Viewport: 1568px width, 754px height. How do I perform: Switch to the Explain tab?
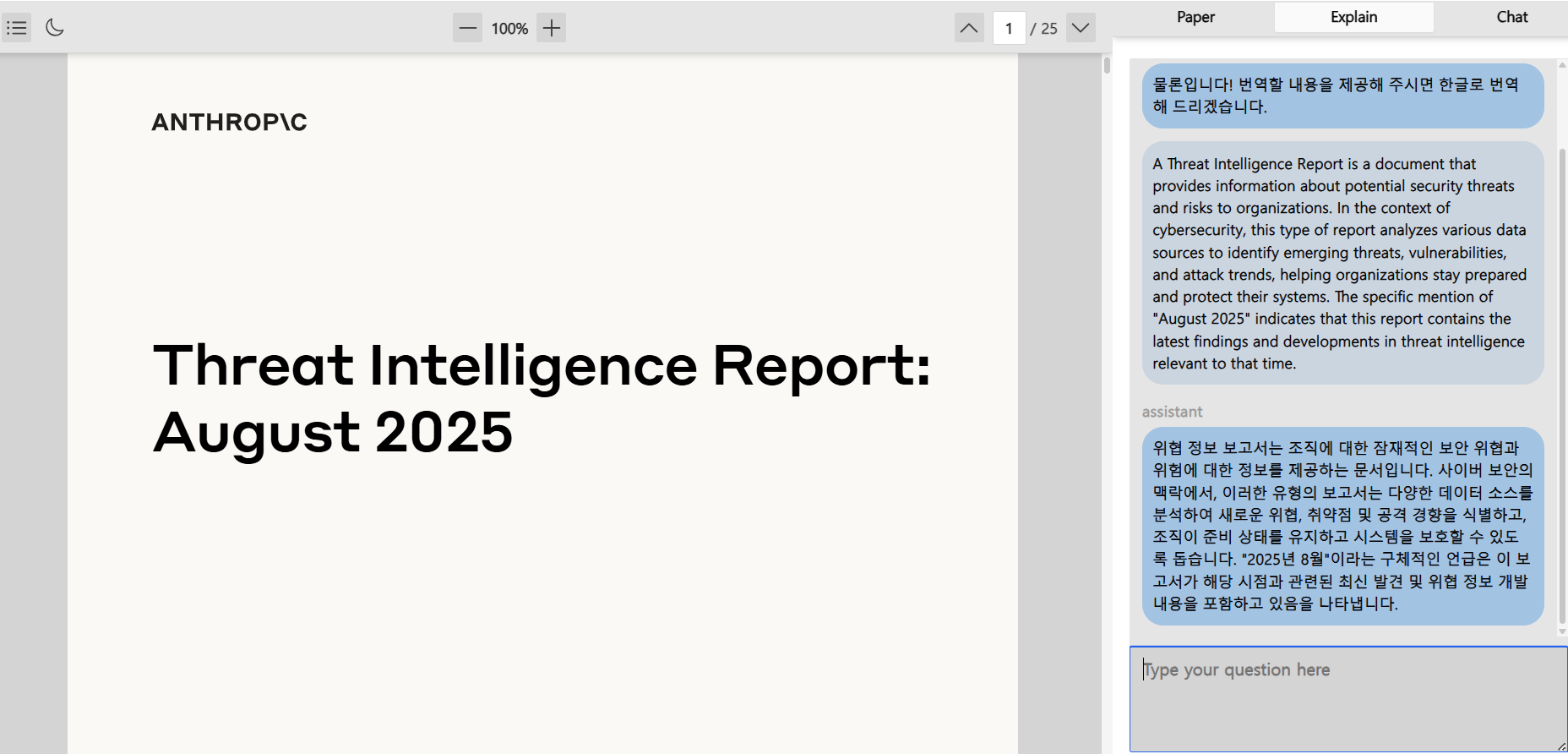click(1353, 17)
